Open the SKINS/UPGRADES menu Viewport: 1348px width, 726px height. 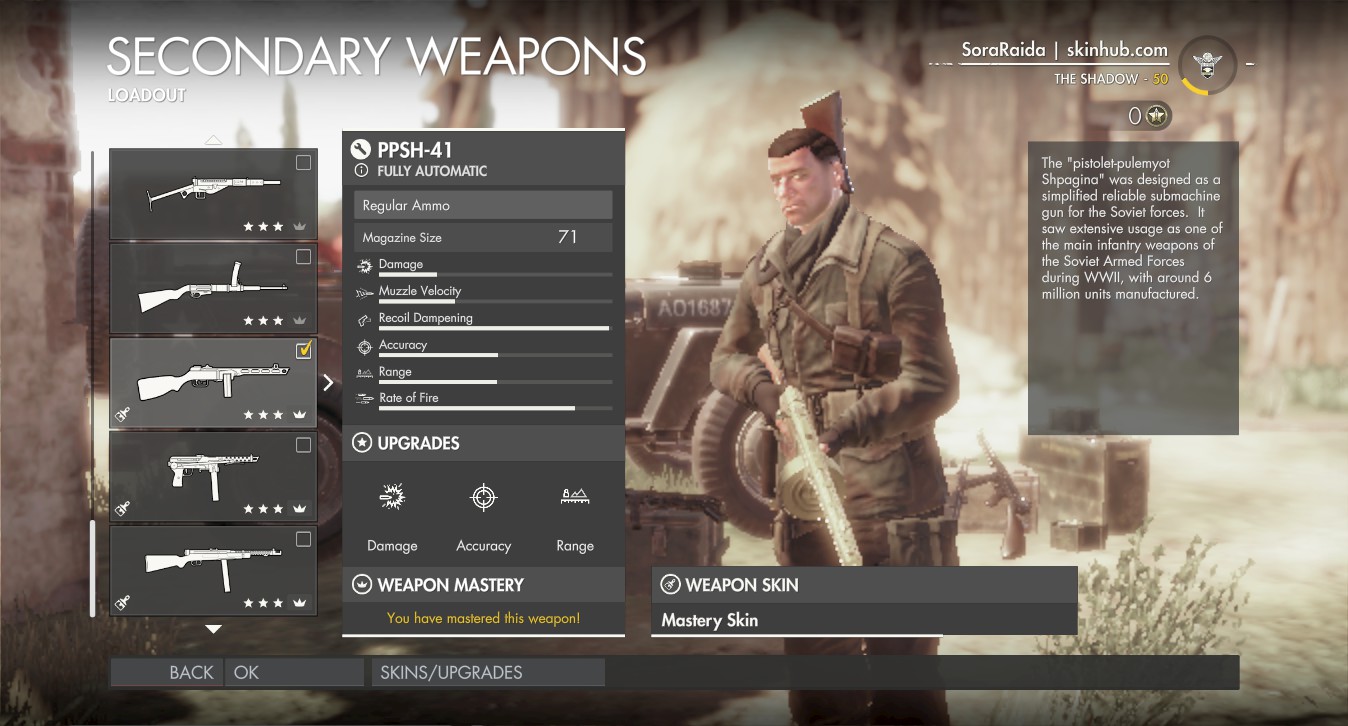pyautogui.click(x=487, y=672)
